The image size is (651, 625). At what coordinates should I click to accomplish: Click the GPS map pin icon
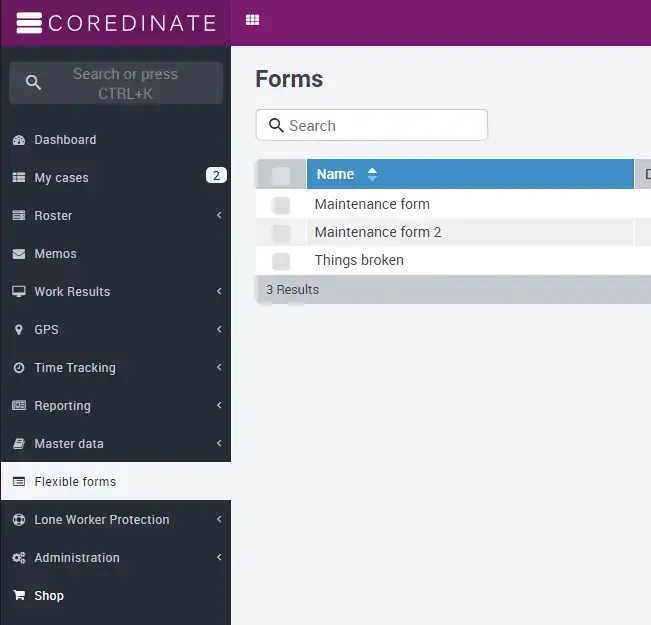19,330
